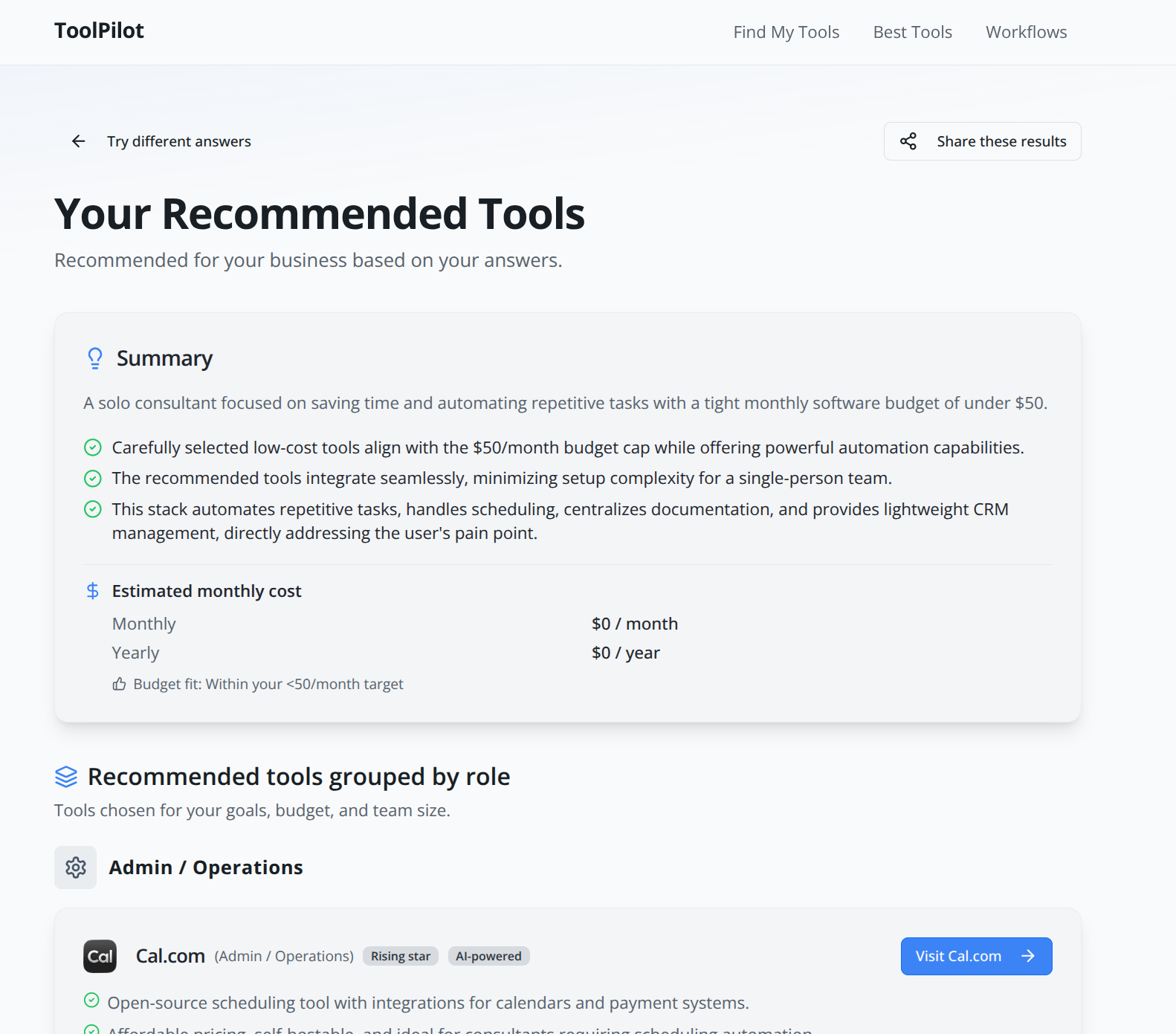Open the Workflows section

tap(1026, 32)
